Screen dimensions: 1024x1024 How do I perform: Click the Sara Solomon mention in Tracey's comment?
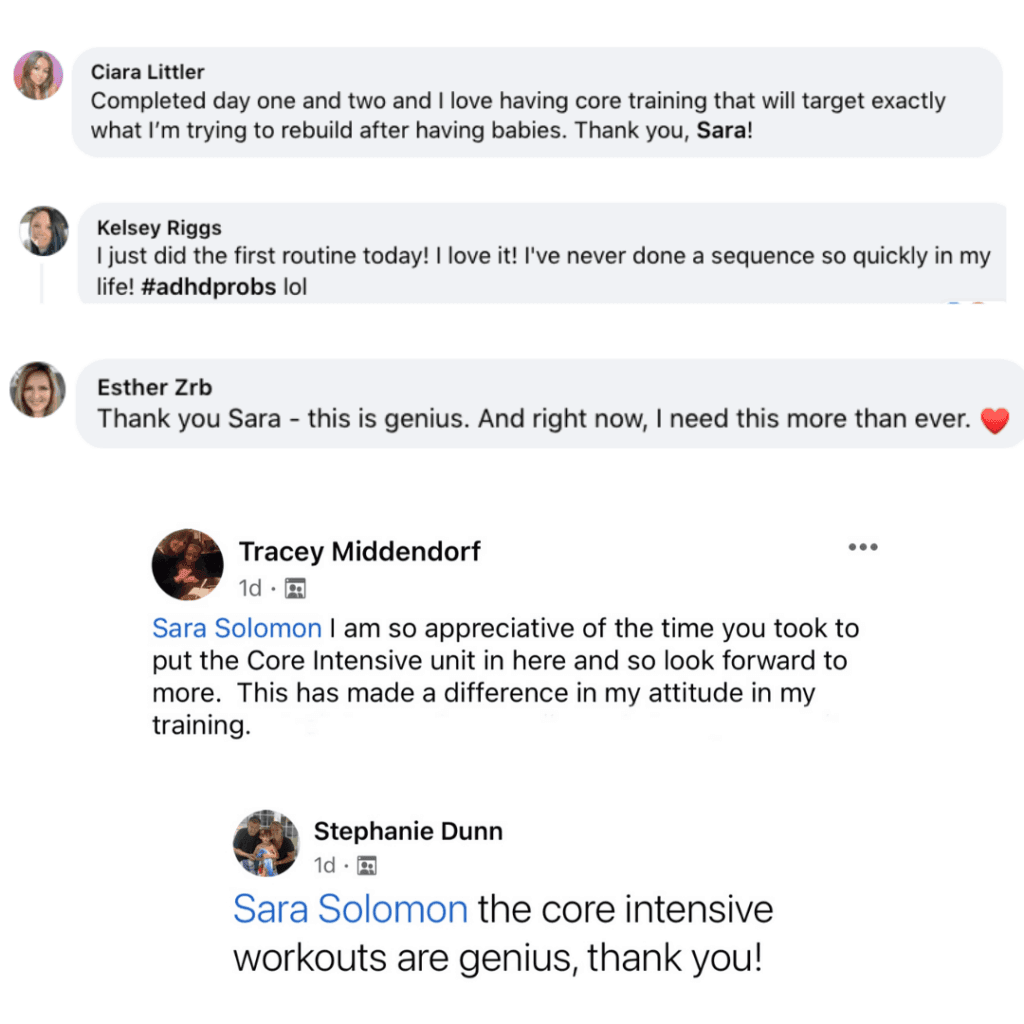point(237,629)
